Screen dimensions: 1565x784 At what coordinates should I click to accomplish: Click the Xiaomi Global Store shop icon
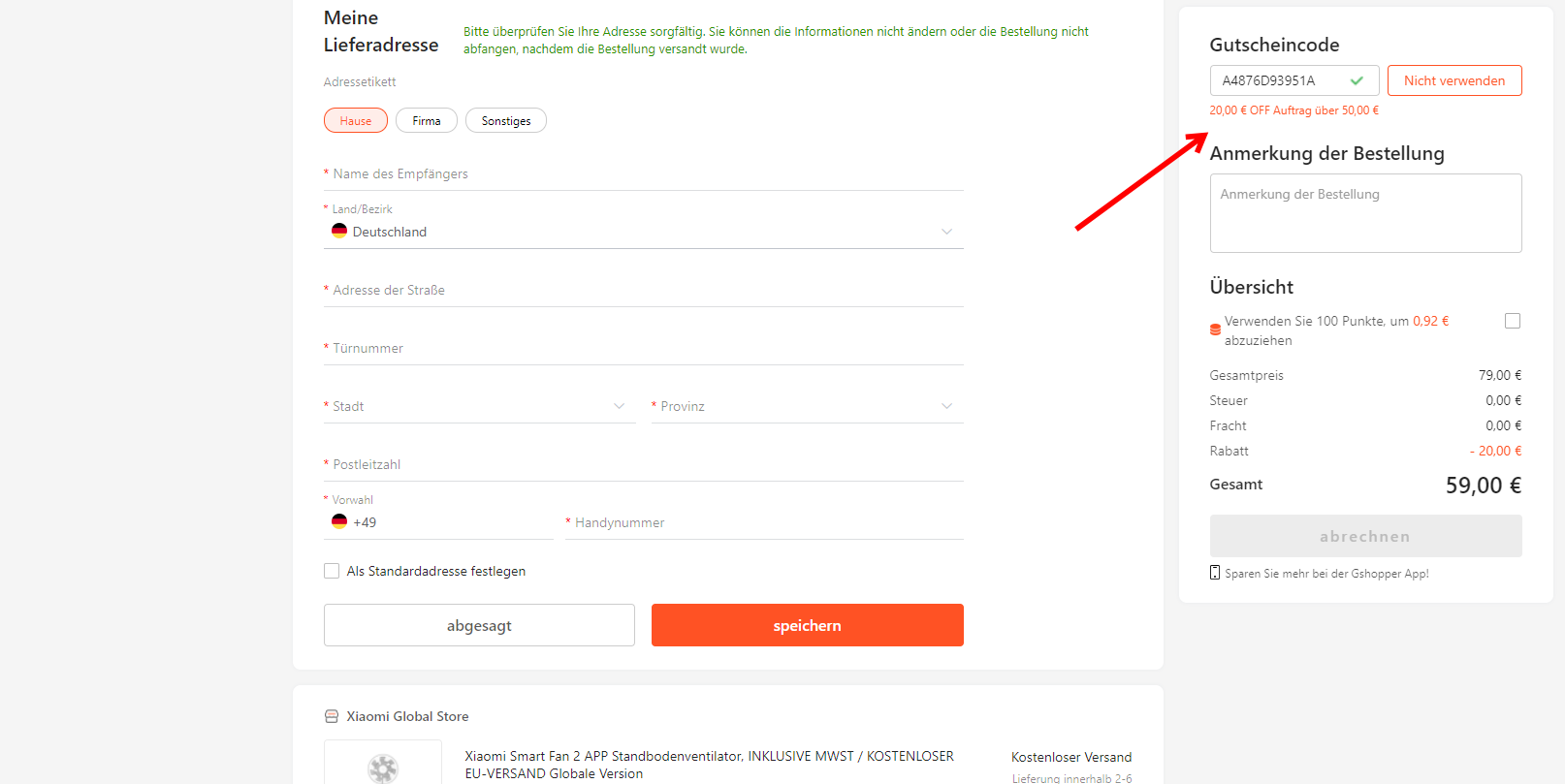[332, 716]
